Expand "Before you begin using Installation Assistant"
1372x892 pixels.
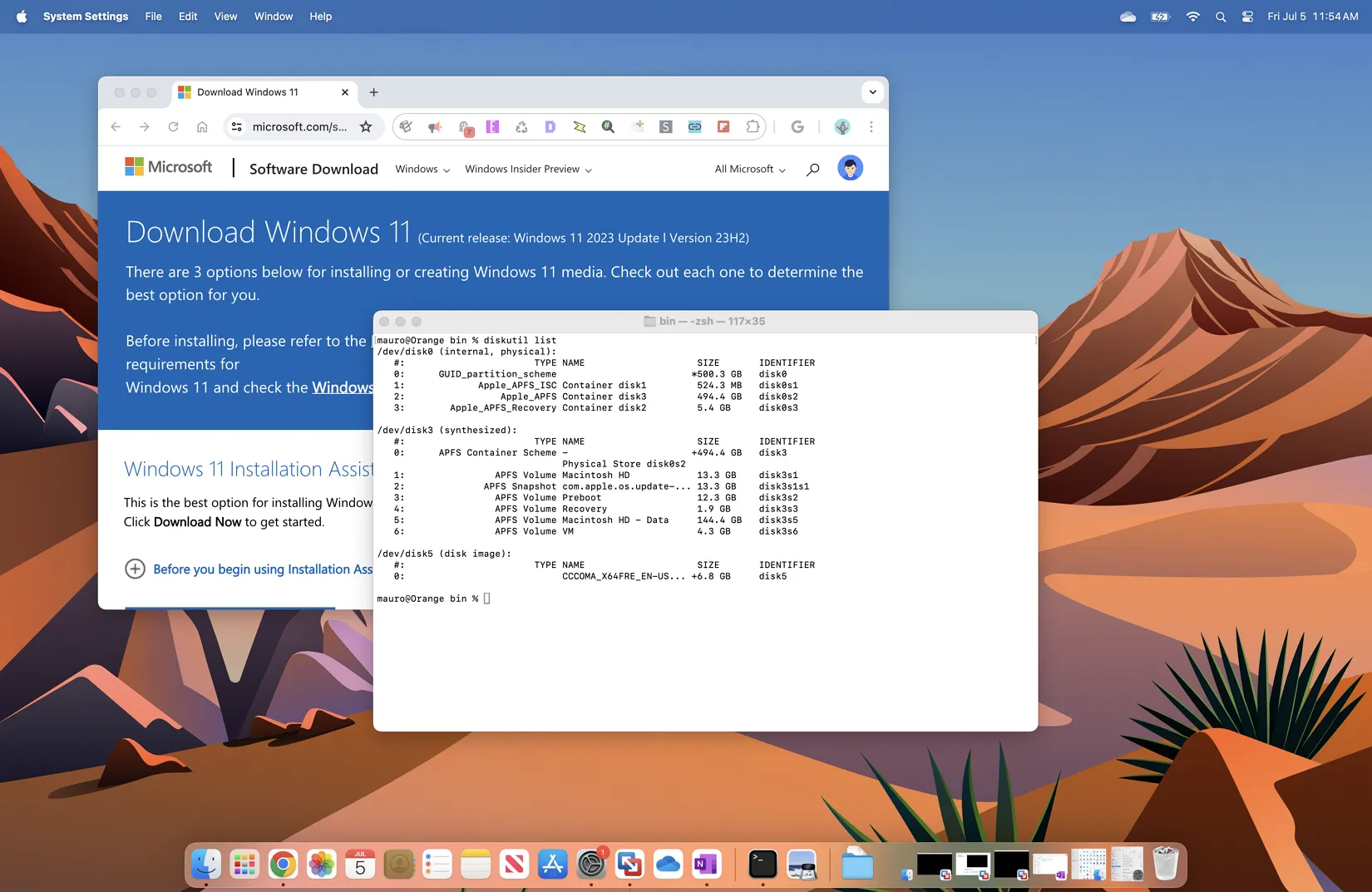point(135,569)
